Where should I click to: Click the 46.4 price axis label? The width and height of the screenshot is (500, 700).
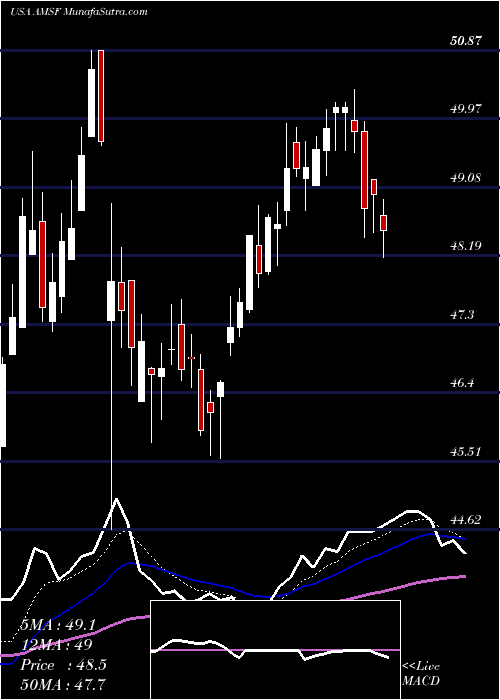(462, 383)
